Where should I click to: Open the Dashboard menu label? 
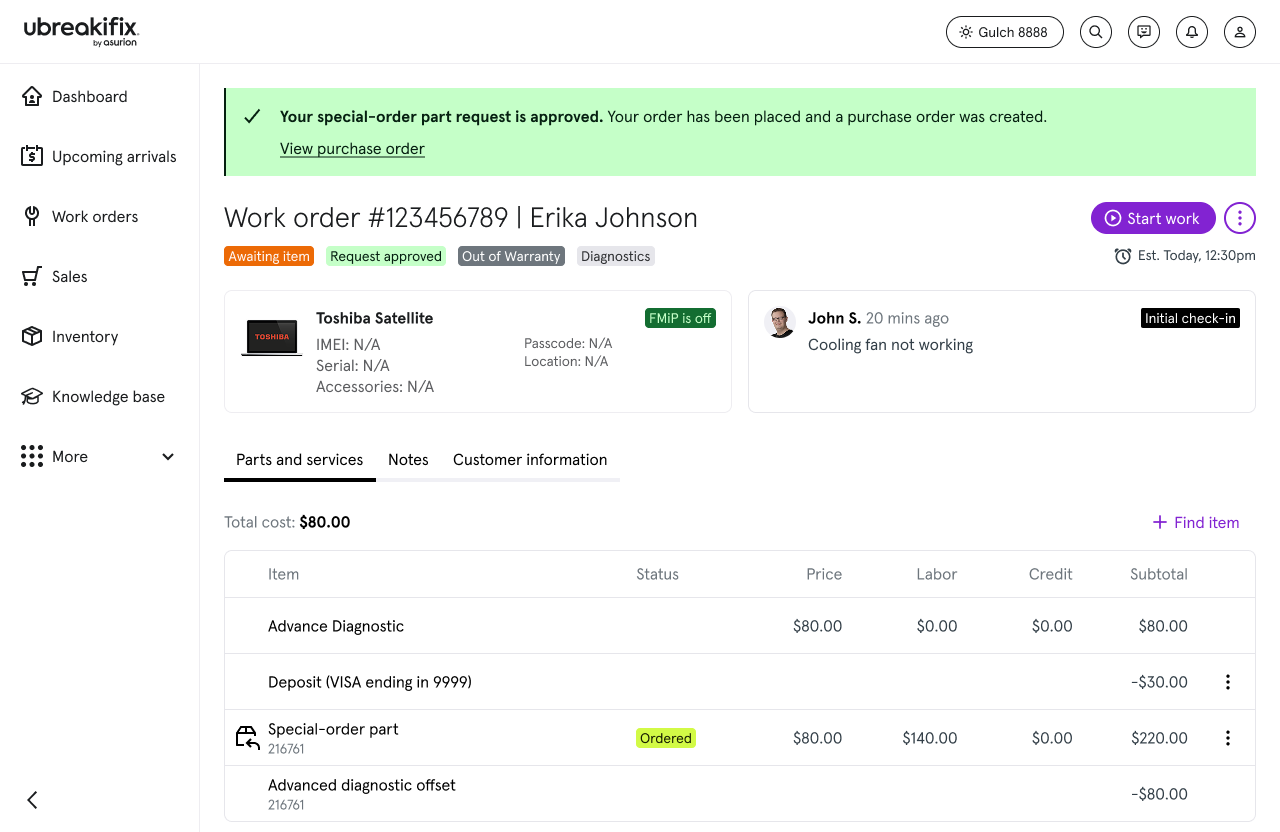click(90, 97)
